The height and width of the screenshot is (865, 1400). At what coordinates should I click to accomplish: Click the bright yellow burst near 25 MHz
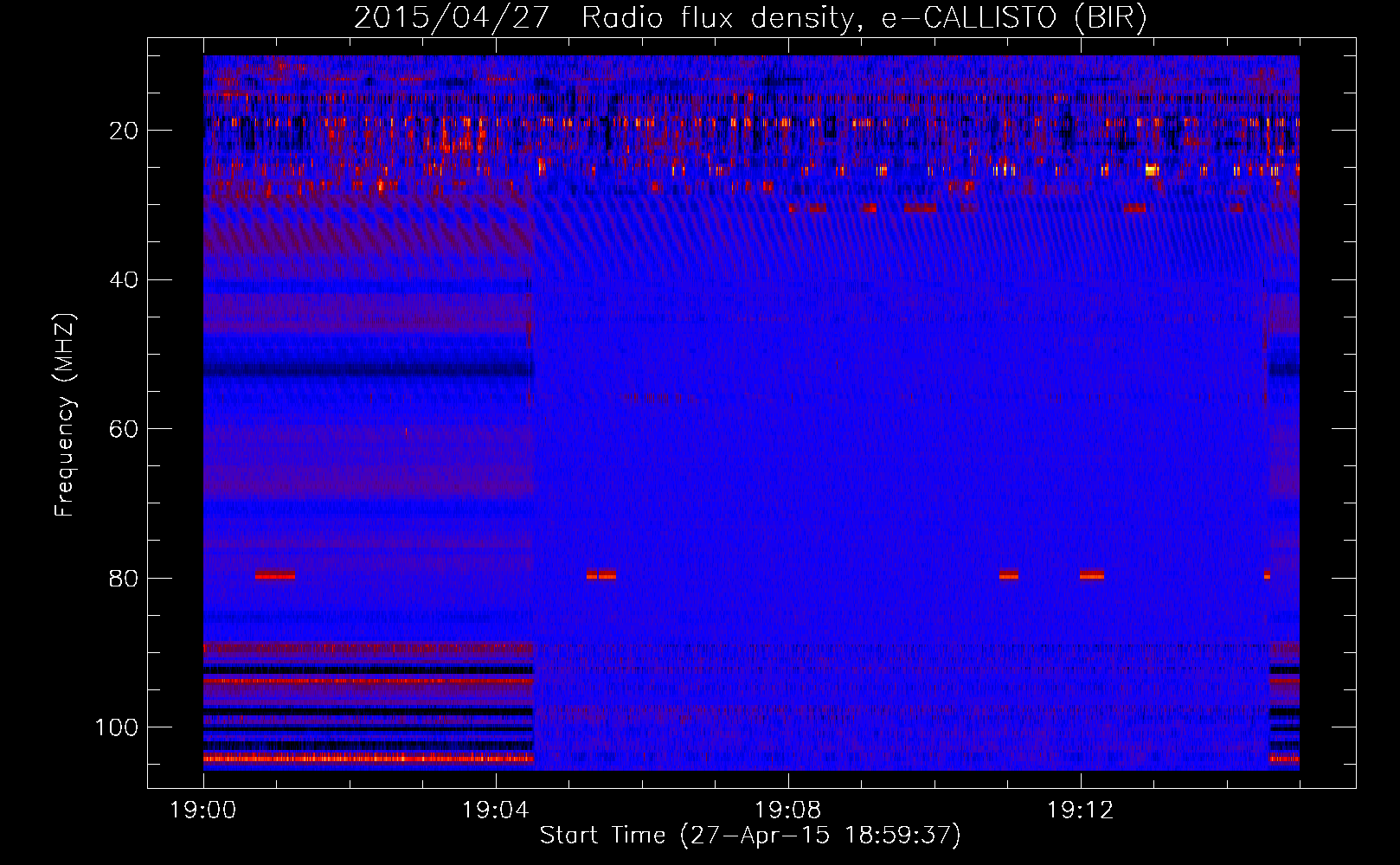pyautogui.click(x=1152, y=170)
